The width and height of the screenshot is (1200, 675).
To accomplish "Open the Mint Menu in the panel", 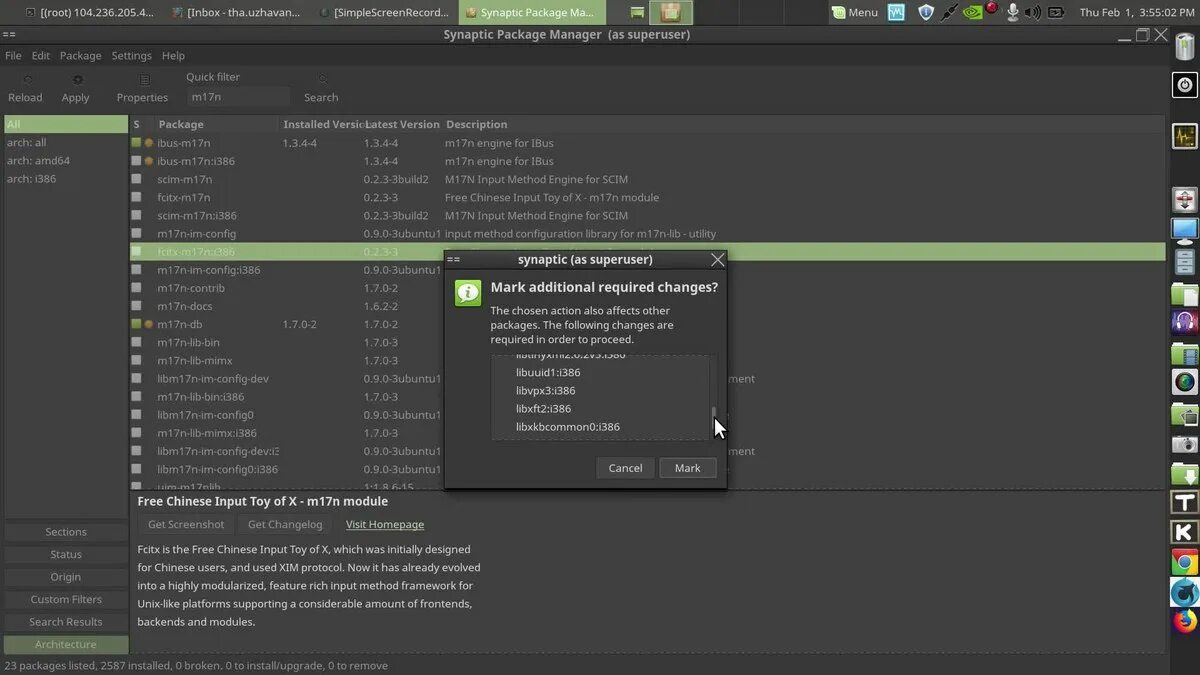I will (855, 12).
